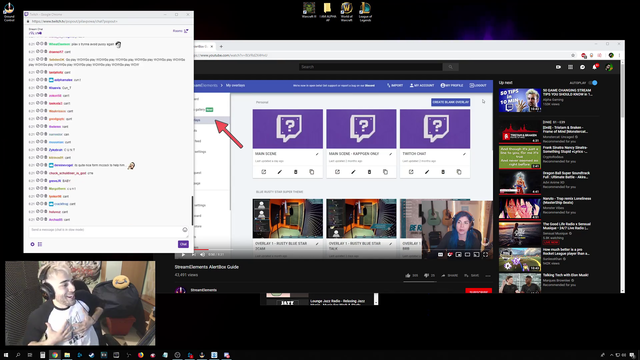Switch to Chrome on the taskbar
The width and height of the screenshot is (640, 360).
tap(55, 355)
